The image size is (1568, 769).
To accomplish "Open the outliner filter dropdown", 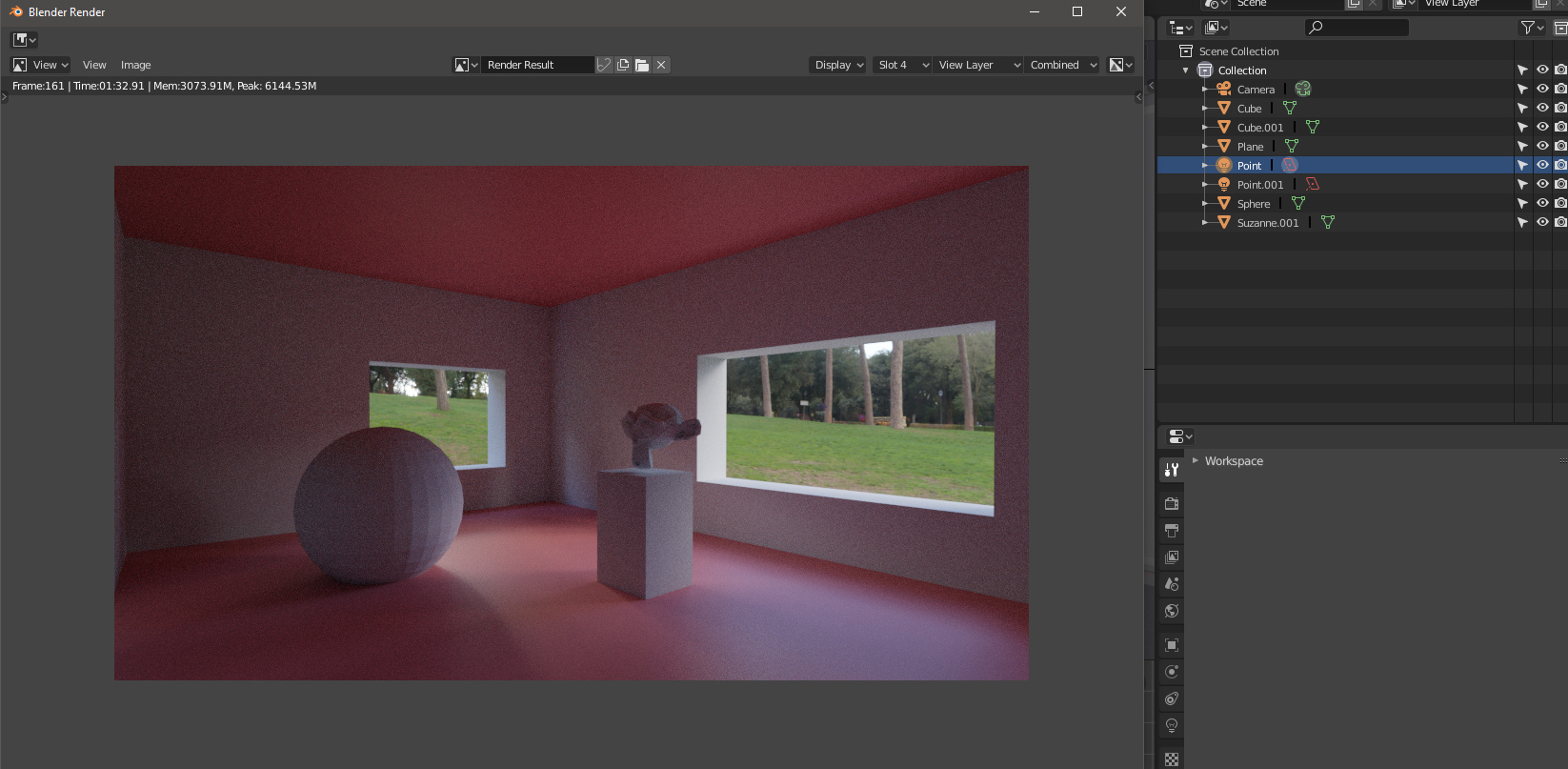I will pyautogui.click(x=1533, y=28).
